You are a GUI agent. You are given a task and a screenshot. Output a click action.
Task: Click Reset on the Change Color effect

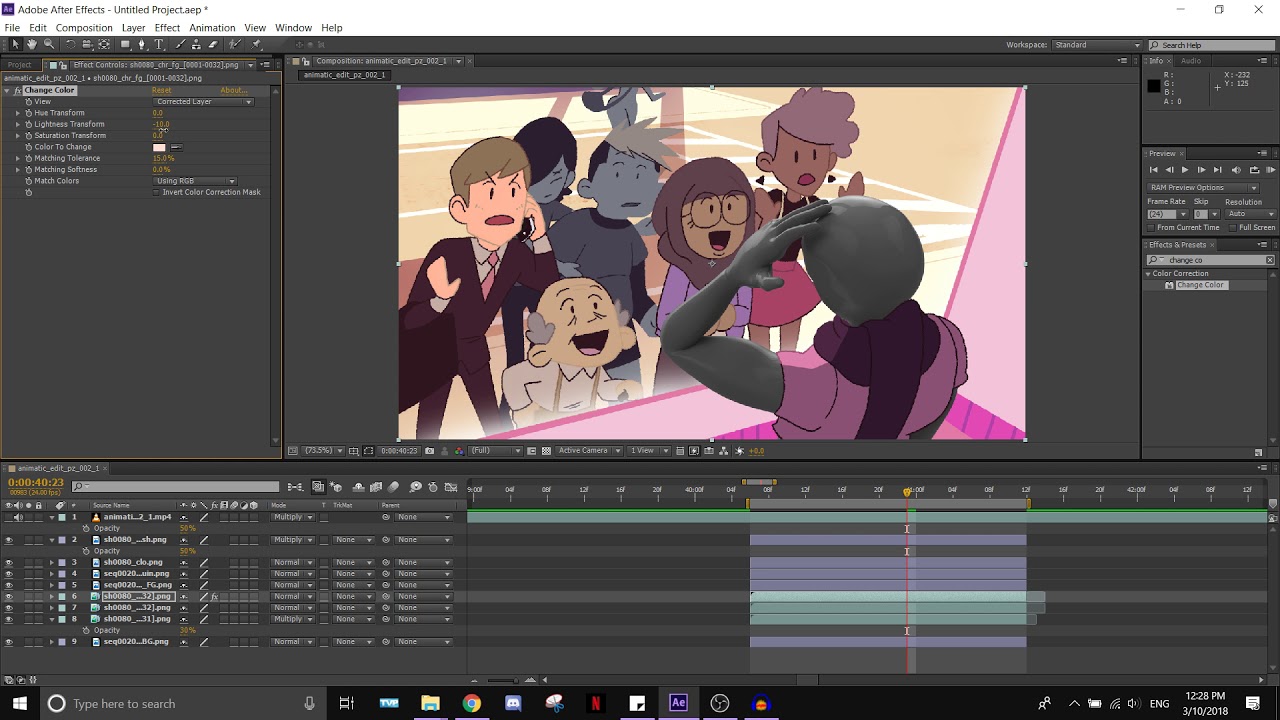pos(161,90)
